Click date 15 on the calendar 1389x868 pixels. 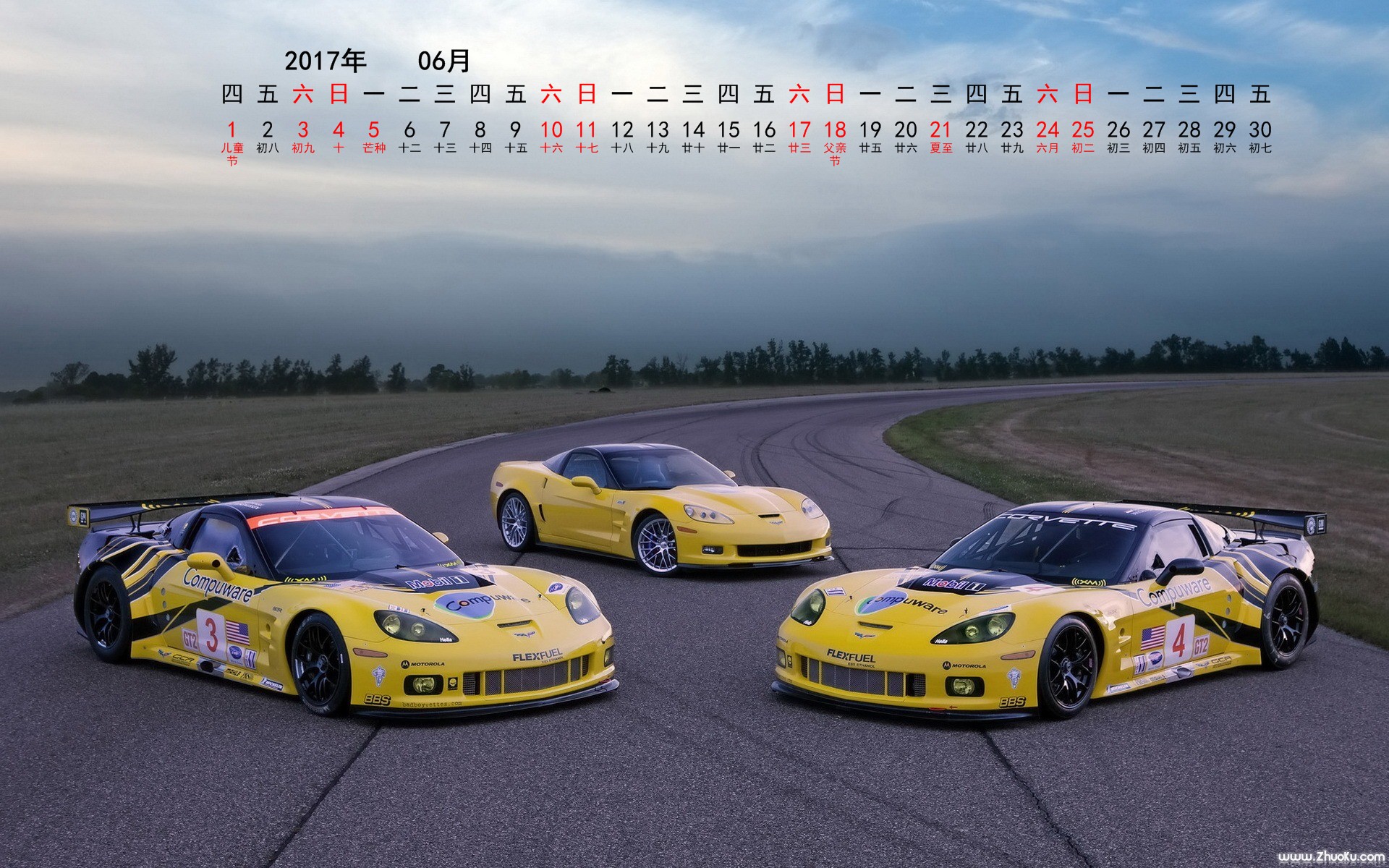coord(728,130)
